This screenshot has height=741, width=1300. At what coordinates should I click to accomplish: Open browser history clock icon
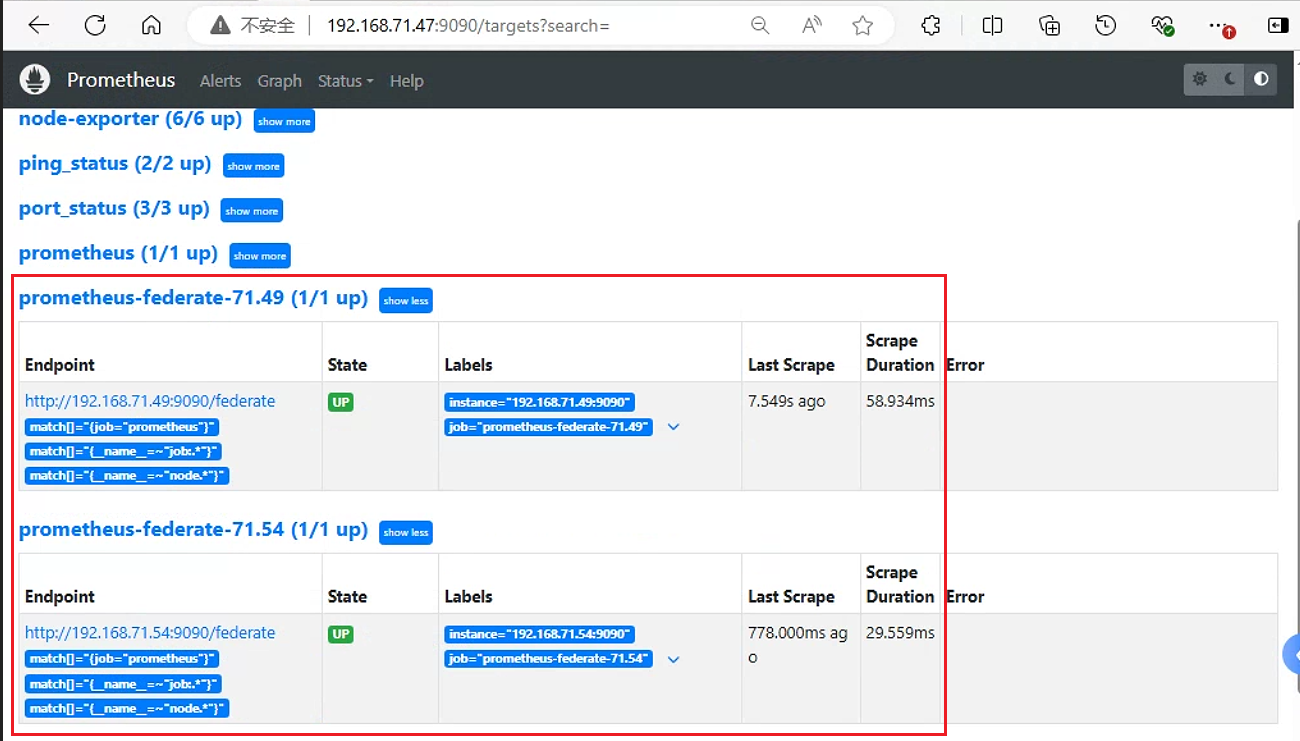[x=1105, y=26]
